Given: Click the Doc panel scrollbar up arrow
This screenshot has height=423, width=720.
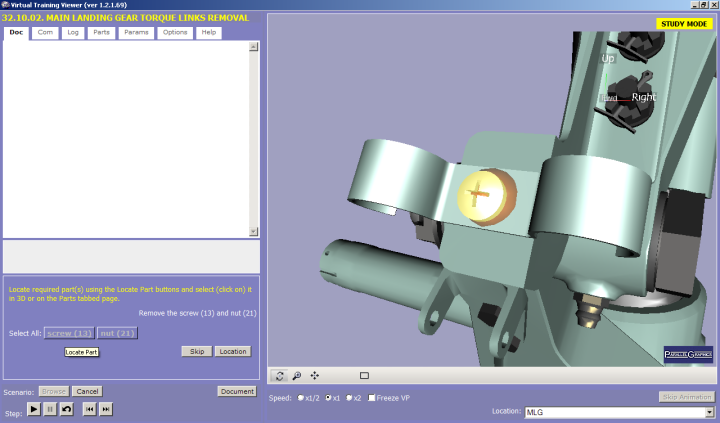Looking at the screenshot, I should tap(254, 46).
